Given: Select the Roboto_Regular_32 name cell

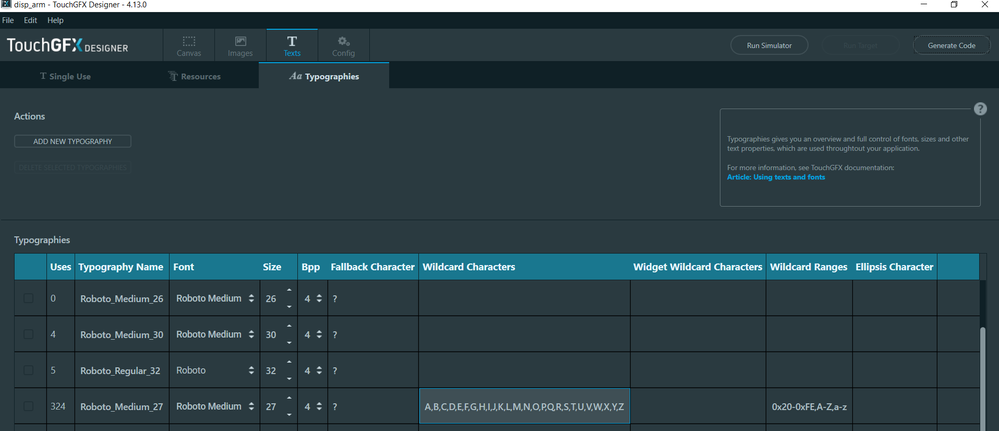Looking at the screenshot, I should point(122,370).
